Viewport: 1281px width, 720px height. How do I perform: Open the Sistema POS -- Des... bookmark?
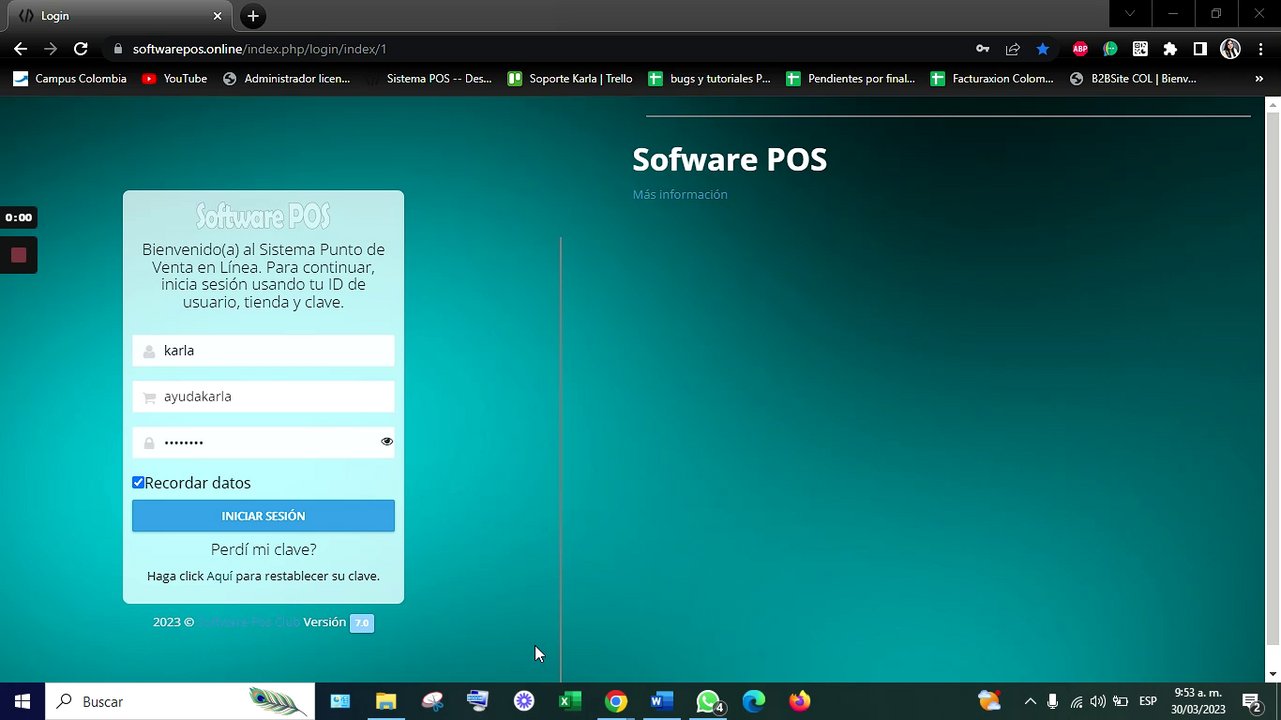(x=429, y=78)
